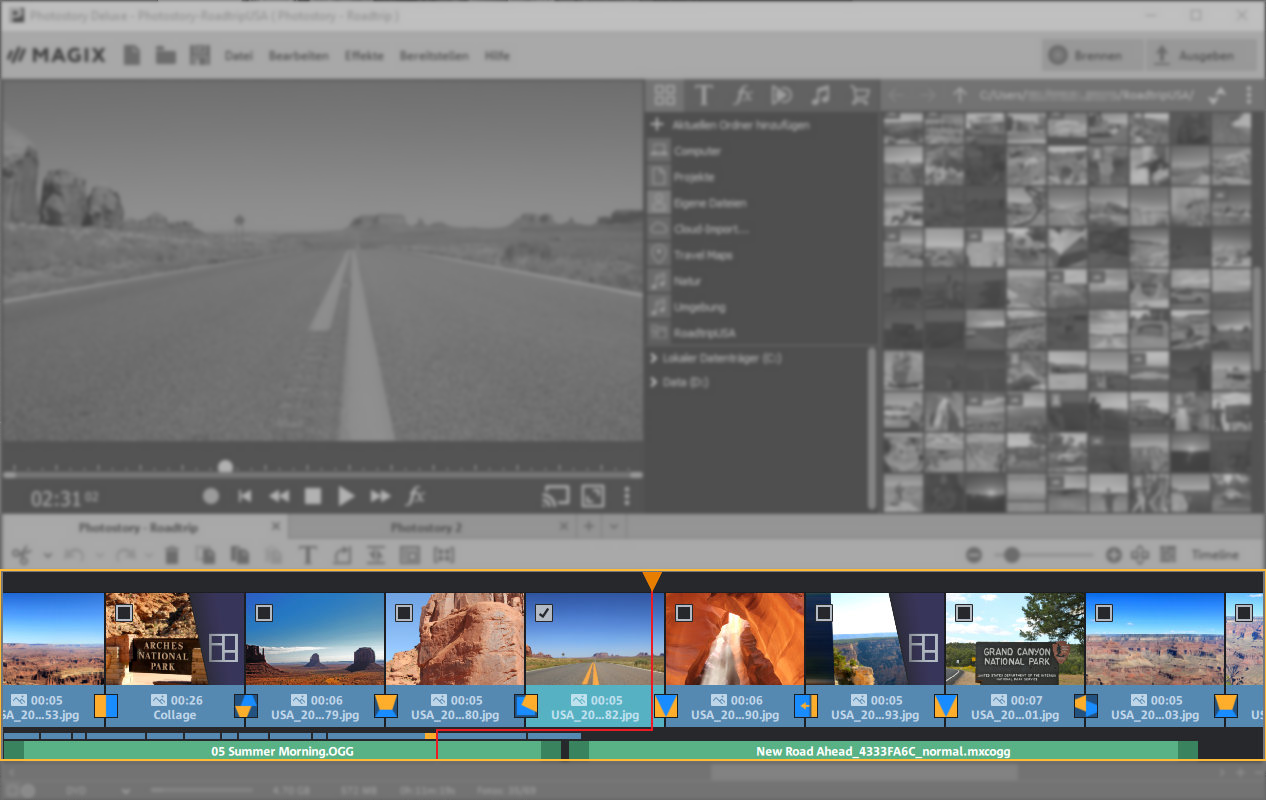Image resolution: width=1266 pixels, height=800 pixels.
Task: Open the dropdown arrow beside Photostory tabs
Action: 614,527
